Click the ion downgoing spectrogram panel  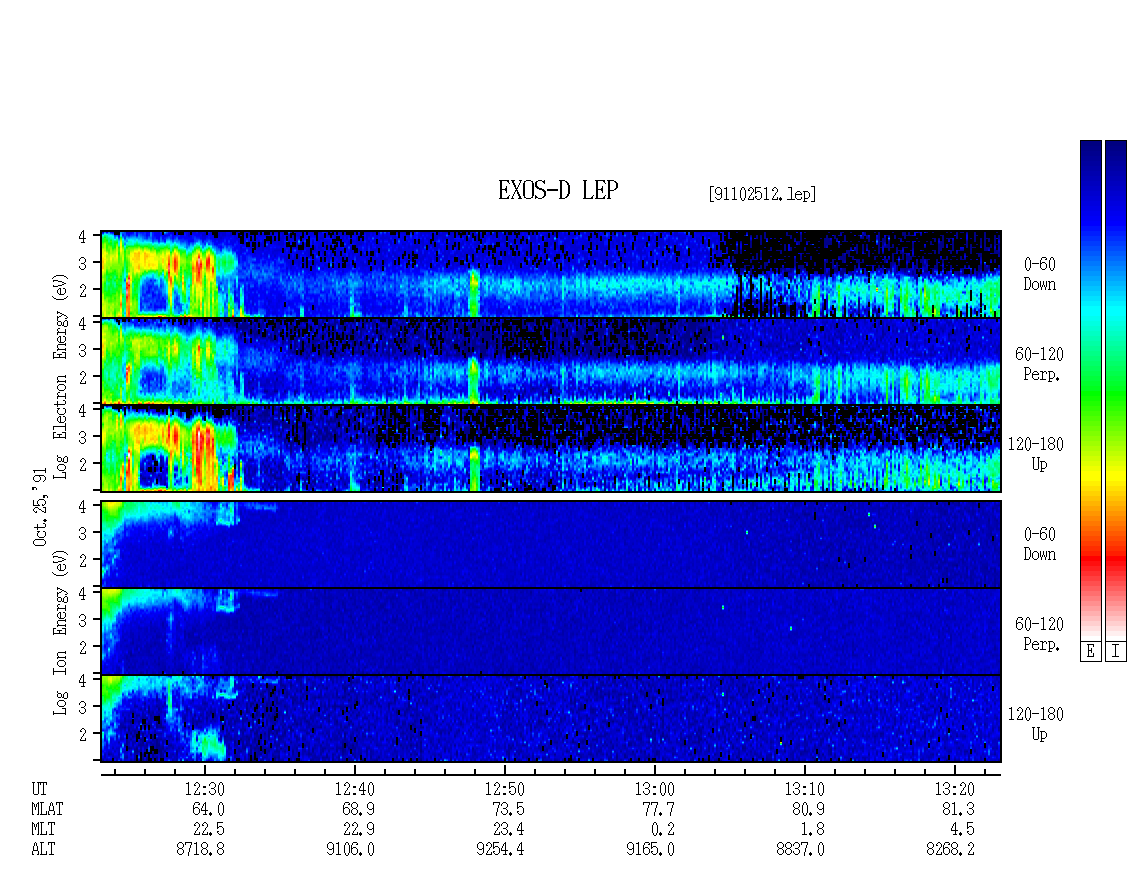pos(551,544)
